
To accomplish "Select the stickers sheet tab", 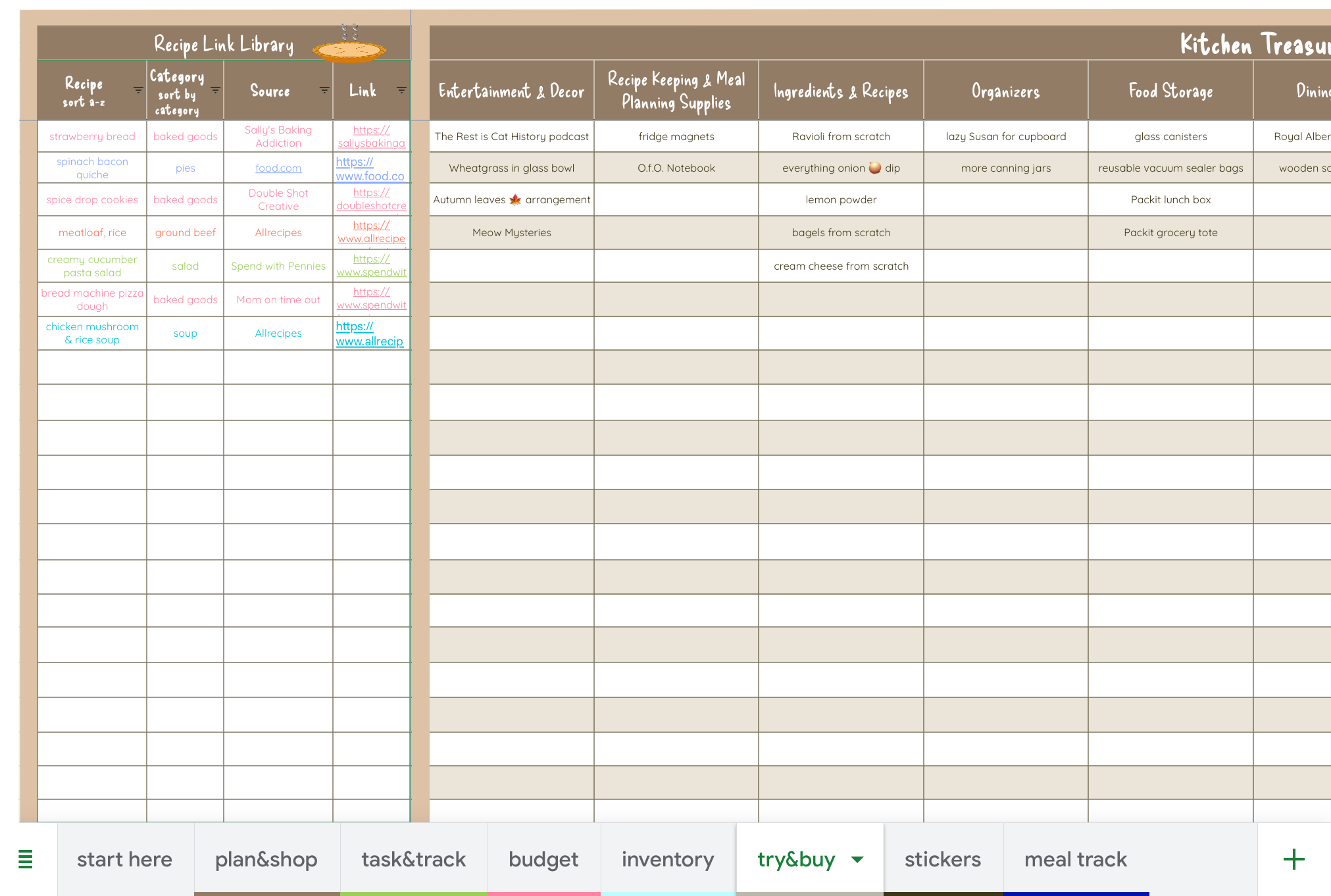I will [942, 859].
